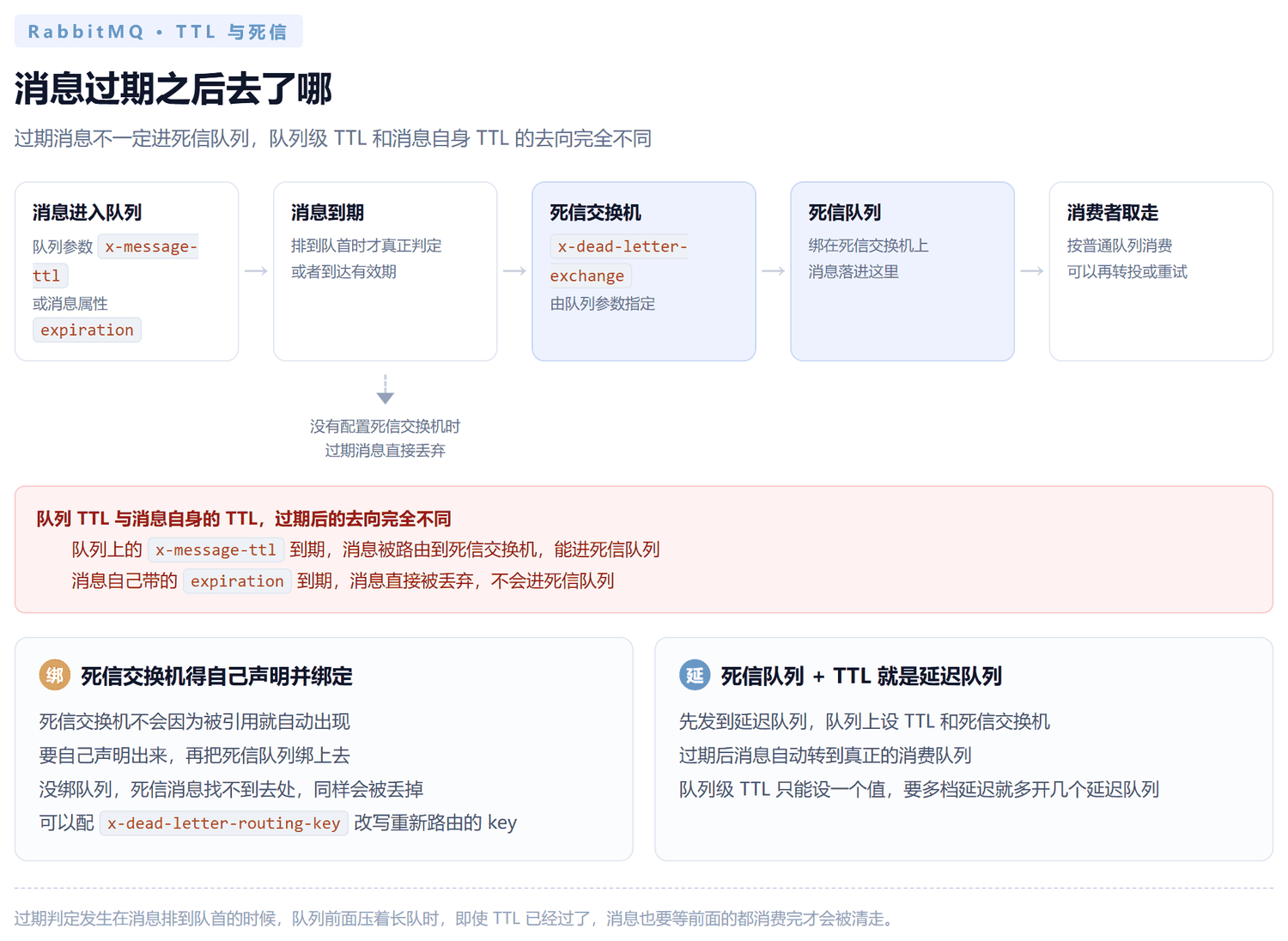This screenshot has width=1288, height=941.
Task: Click the line 可以再转投或重试
Action: 1127,271
